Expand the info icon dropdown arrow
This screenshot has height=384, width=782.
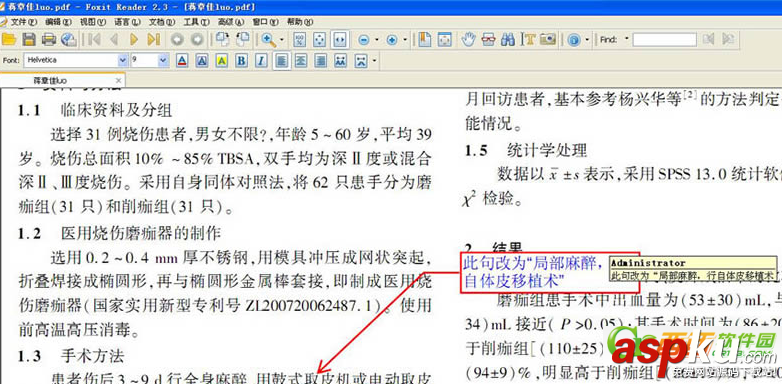[x=587, y=40]
